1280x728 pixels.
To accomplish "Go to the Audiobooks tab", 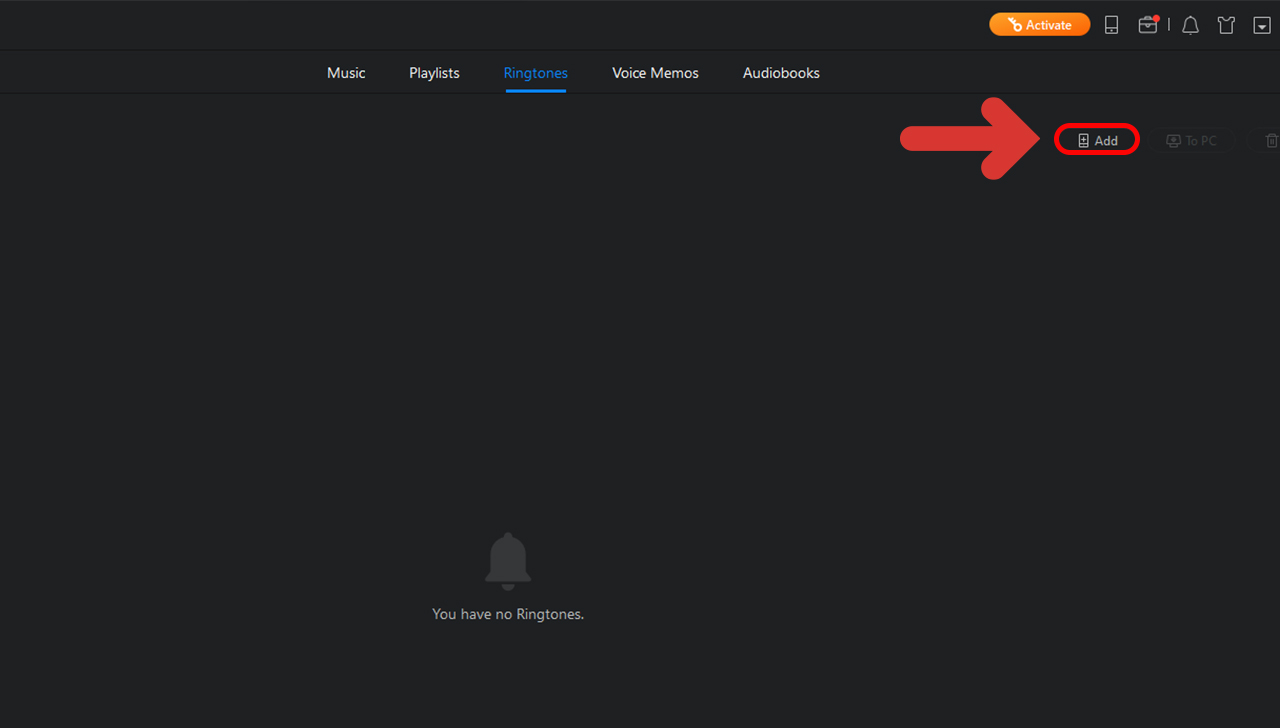I will pos(781,73).
